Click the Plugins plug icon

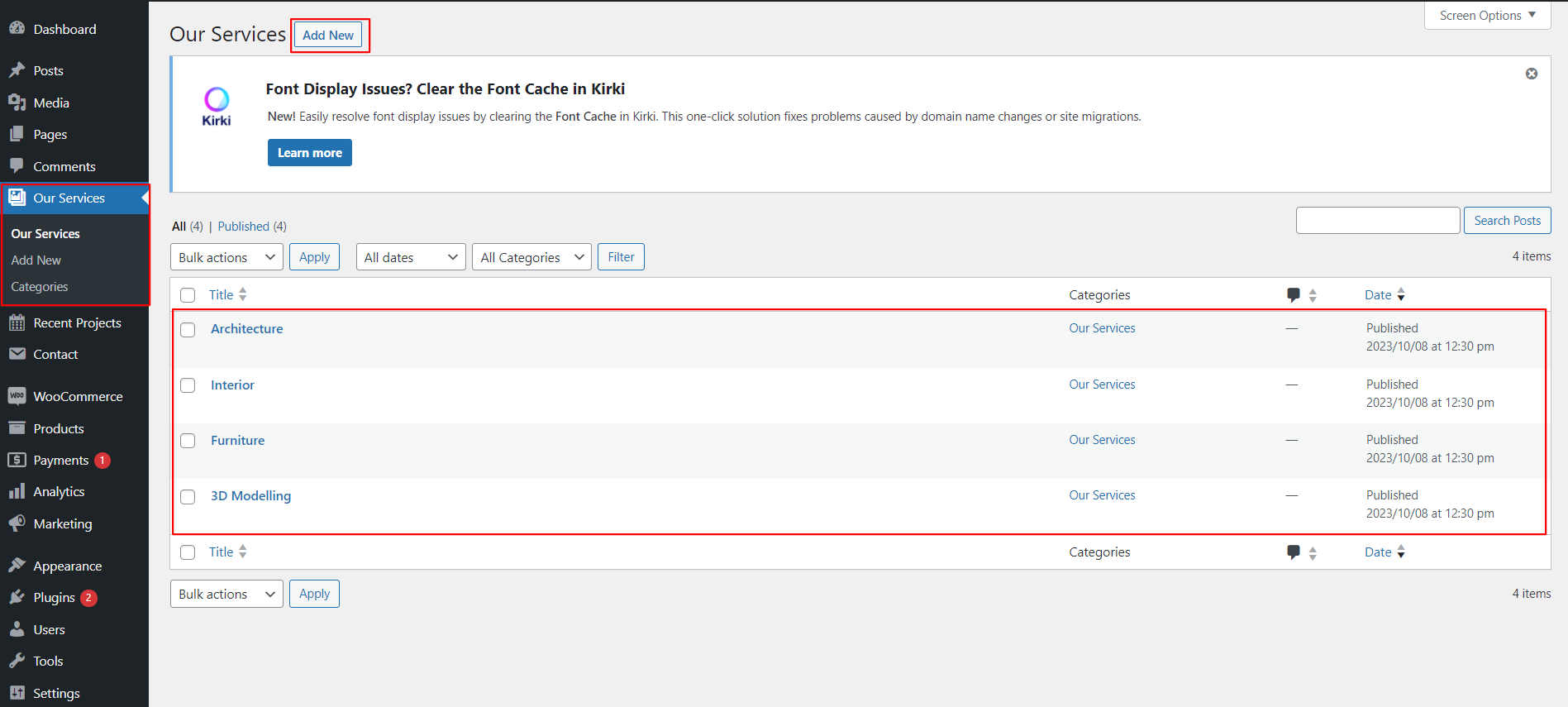17,597
